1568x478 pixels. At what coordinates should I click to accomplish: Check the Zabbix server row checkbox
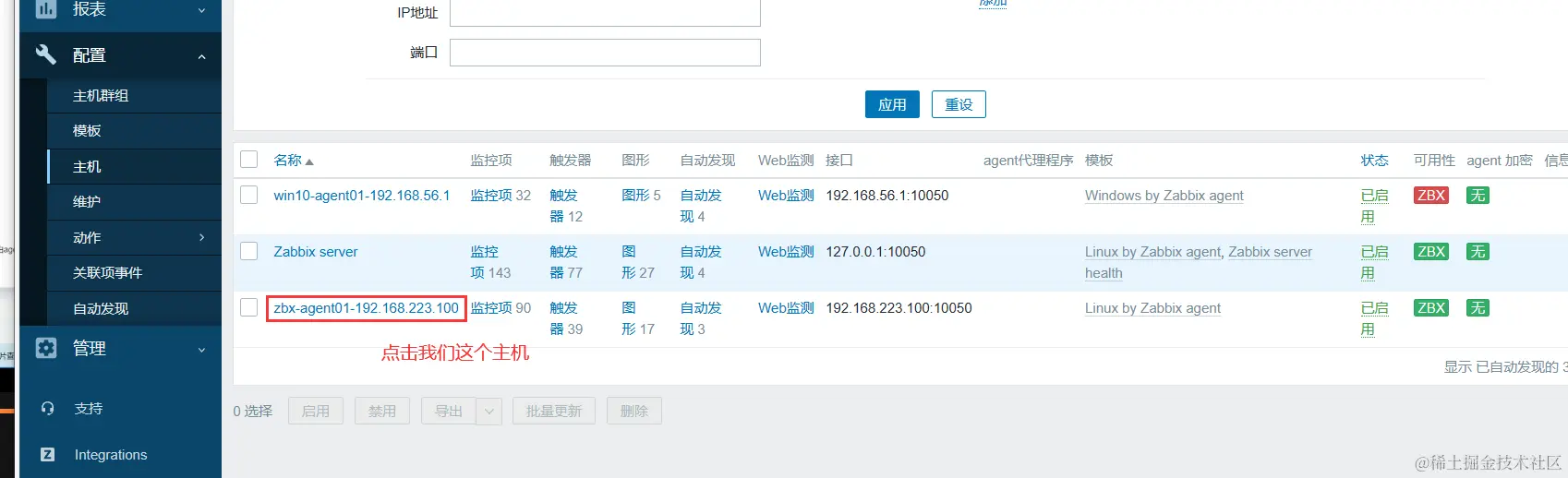(248, 251)
